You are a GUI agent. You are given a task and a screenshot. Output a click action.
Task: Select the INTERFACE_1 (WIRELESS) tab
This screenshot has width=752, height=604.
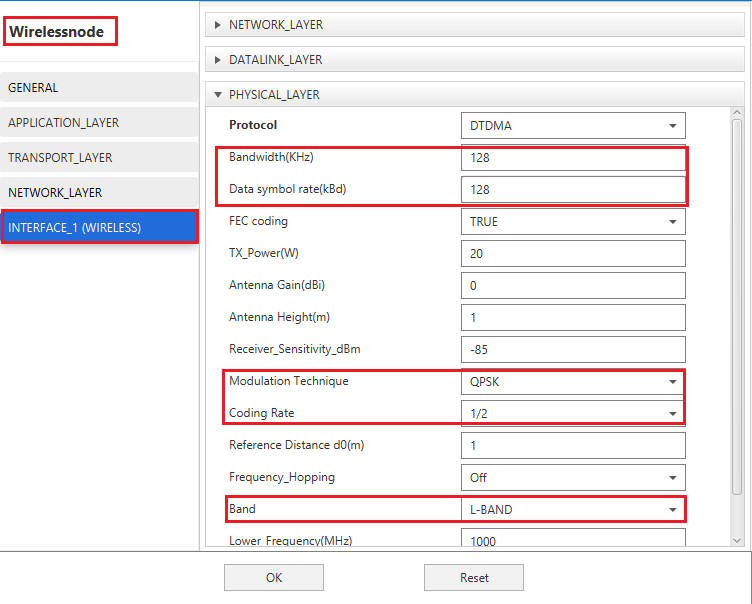(99, 227)
